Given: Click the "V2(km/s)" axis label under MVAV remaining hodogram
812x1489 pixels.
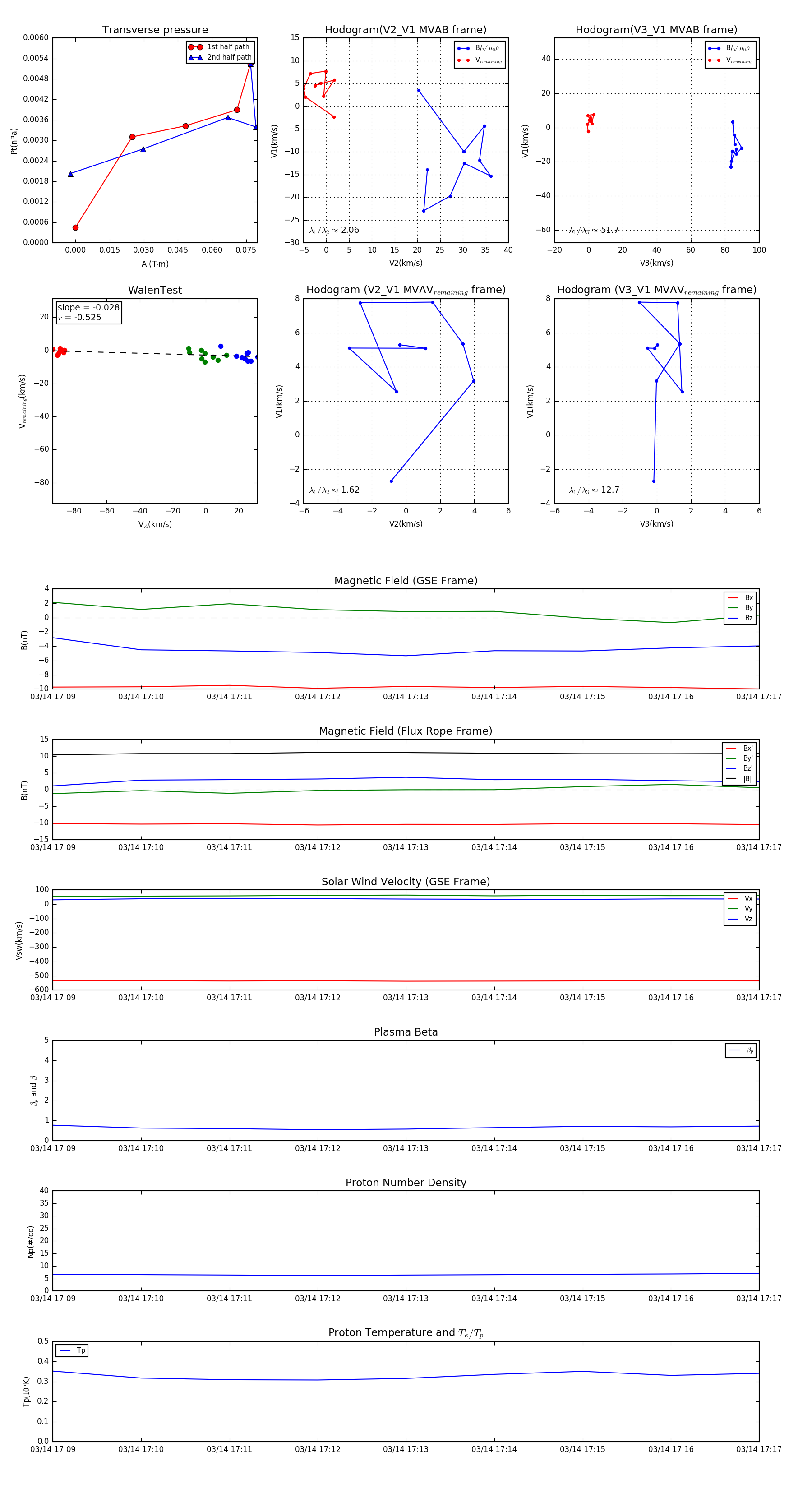Looking at the screenshot, I should (x=406, y=524).
